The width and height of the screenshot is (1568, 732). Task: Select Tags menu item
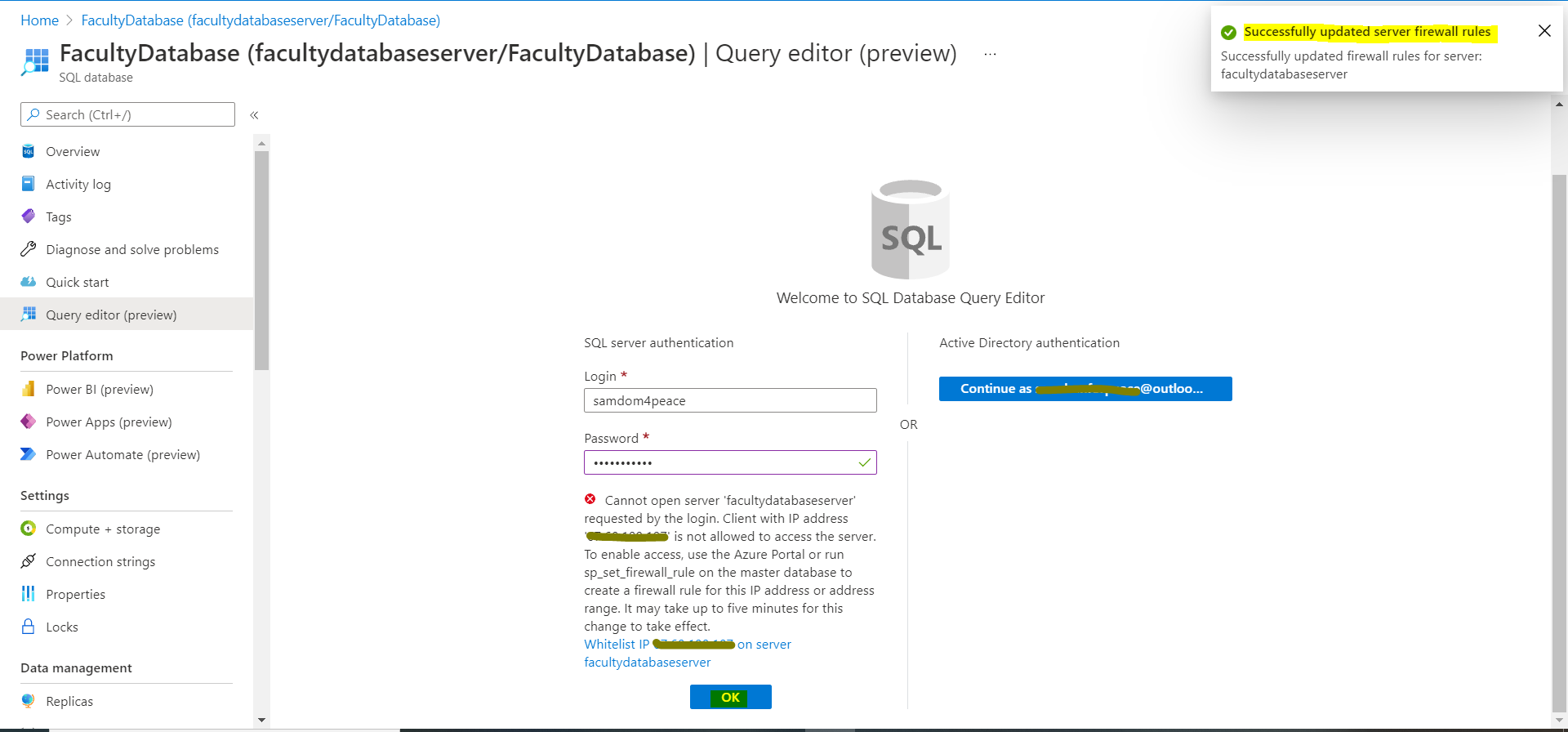pyautogui.click(x=127, y=216)
